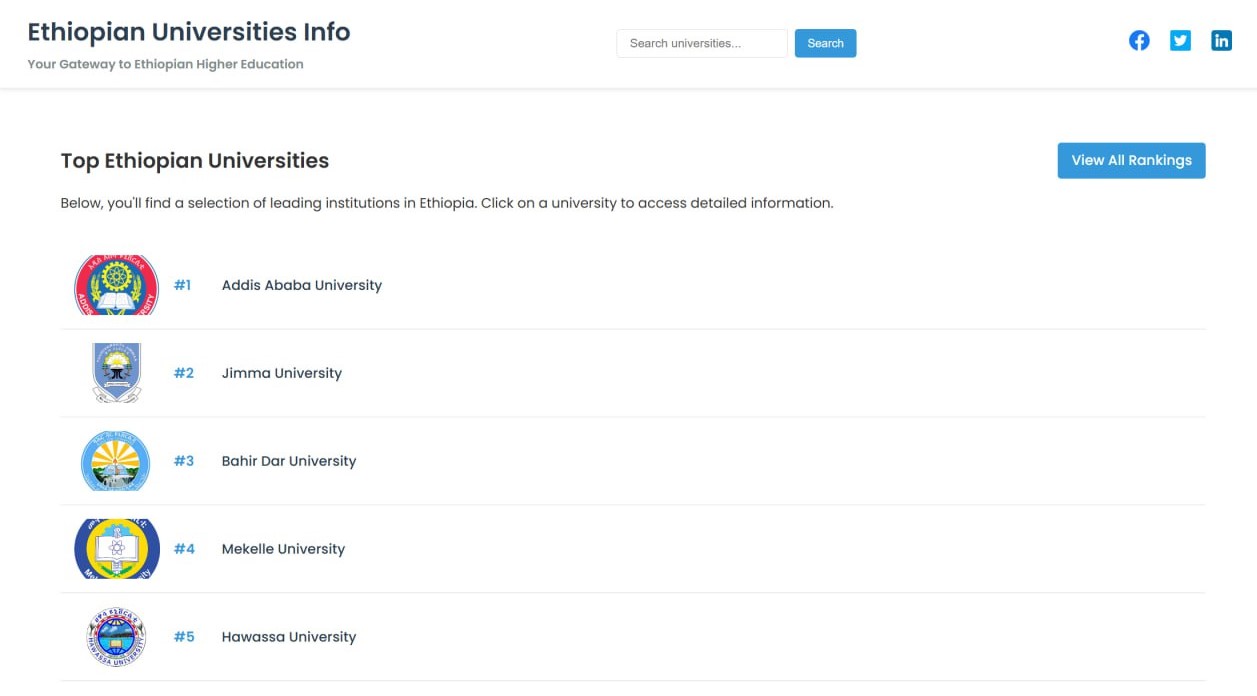
Task: Open the Twitter profile icon
Action: click(x=1180, y=40)
